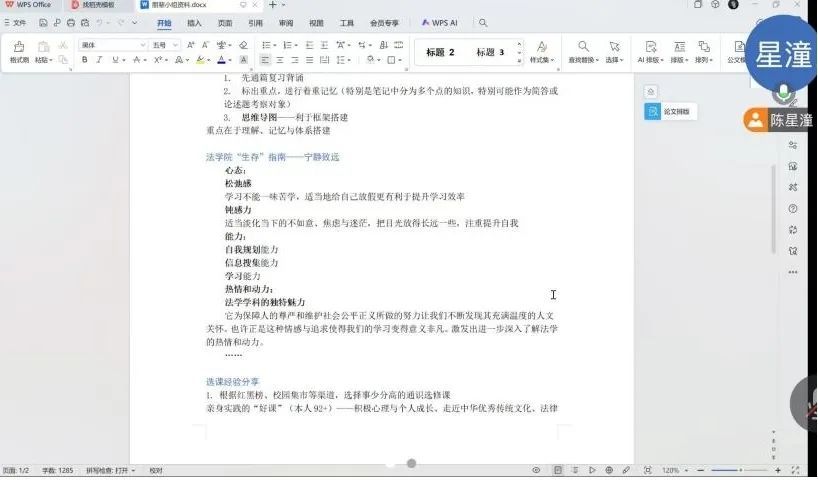
Task: Click the 选择 (Select) cursor icon
Action: click(x=614, y=51)
